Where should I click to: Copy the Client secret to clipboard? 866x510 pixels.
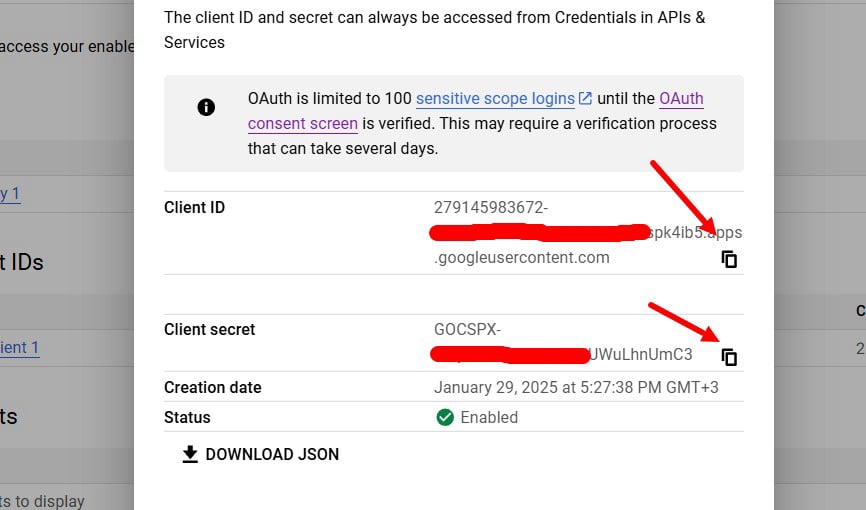[x=729, y=357]
